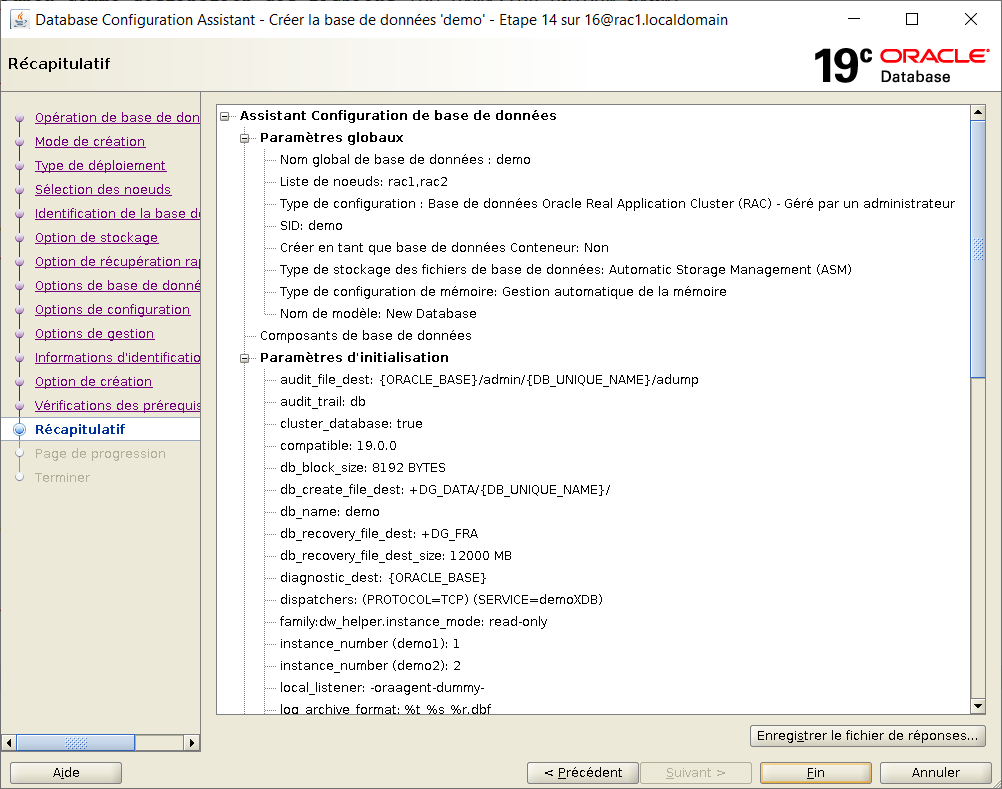Select 'Nom global de base de données : demo'

point(405,160)
